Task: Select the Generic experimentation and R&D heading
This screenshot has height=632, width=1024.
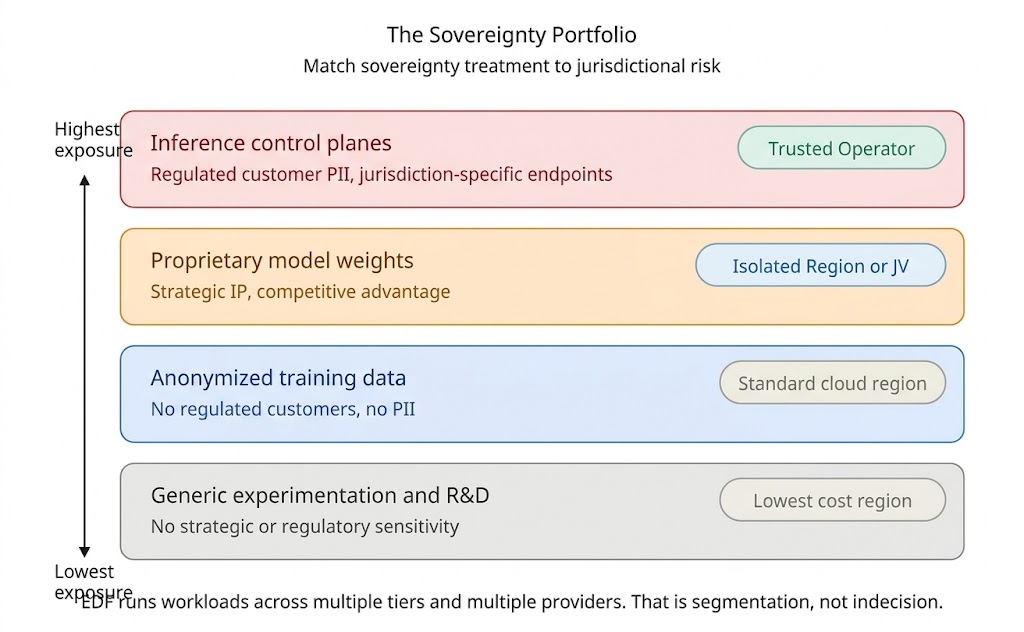Action: click(320, 495)
